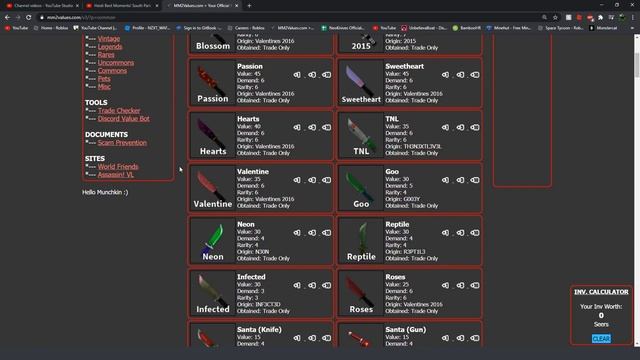Open the Misc category link
The image size is (640, 360).
(104, 87)
